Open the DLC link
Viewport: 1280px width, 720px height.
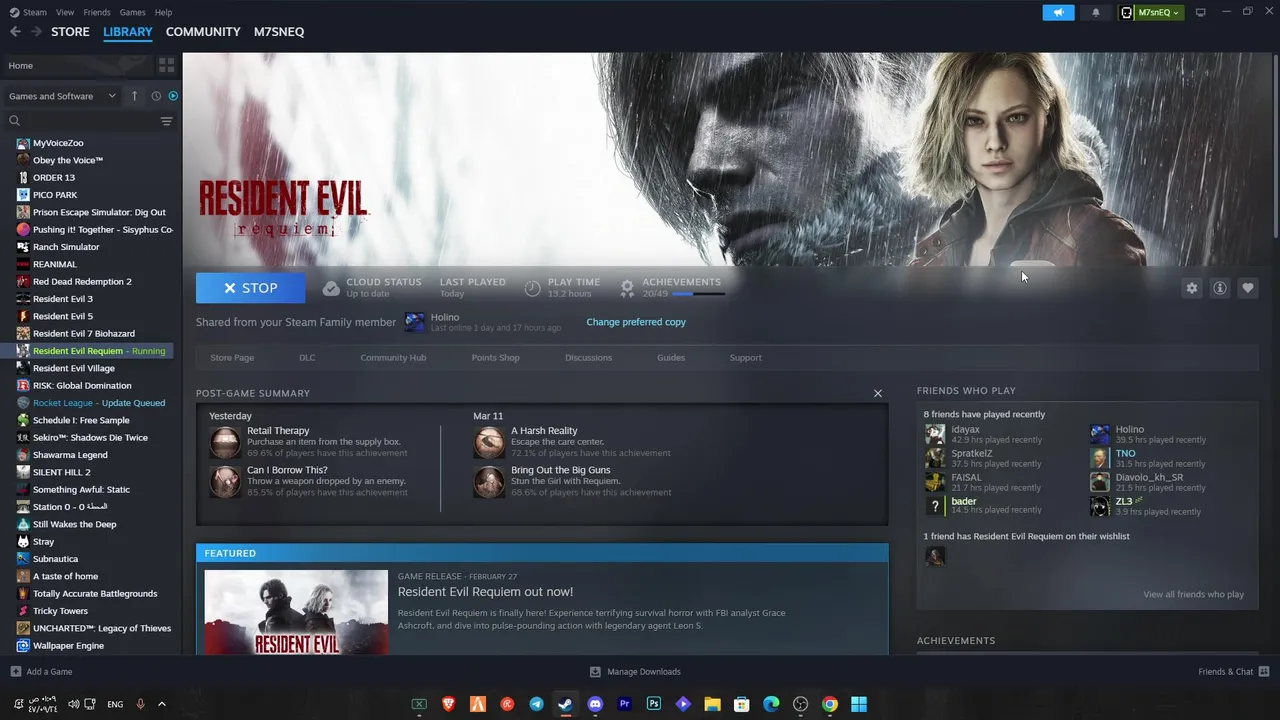pyautogui.click(x=307, y=358)
